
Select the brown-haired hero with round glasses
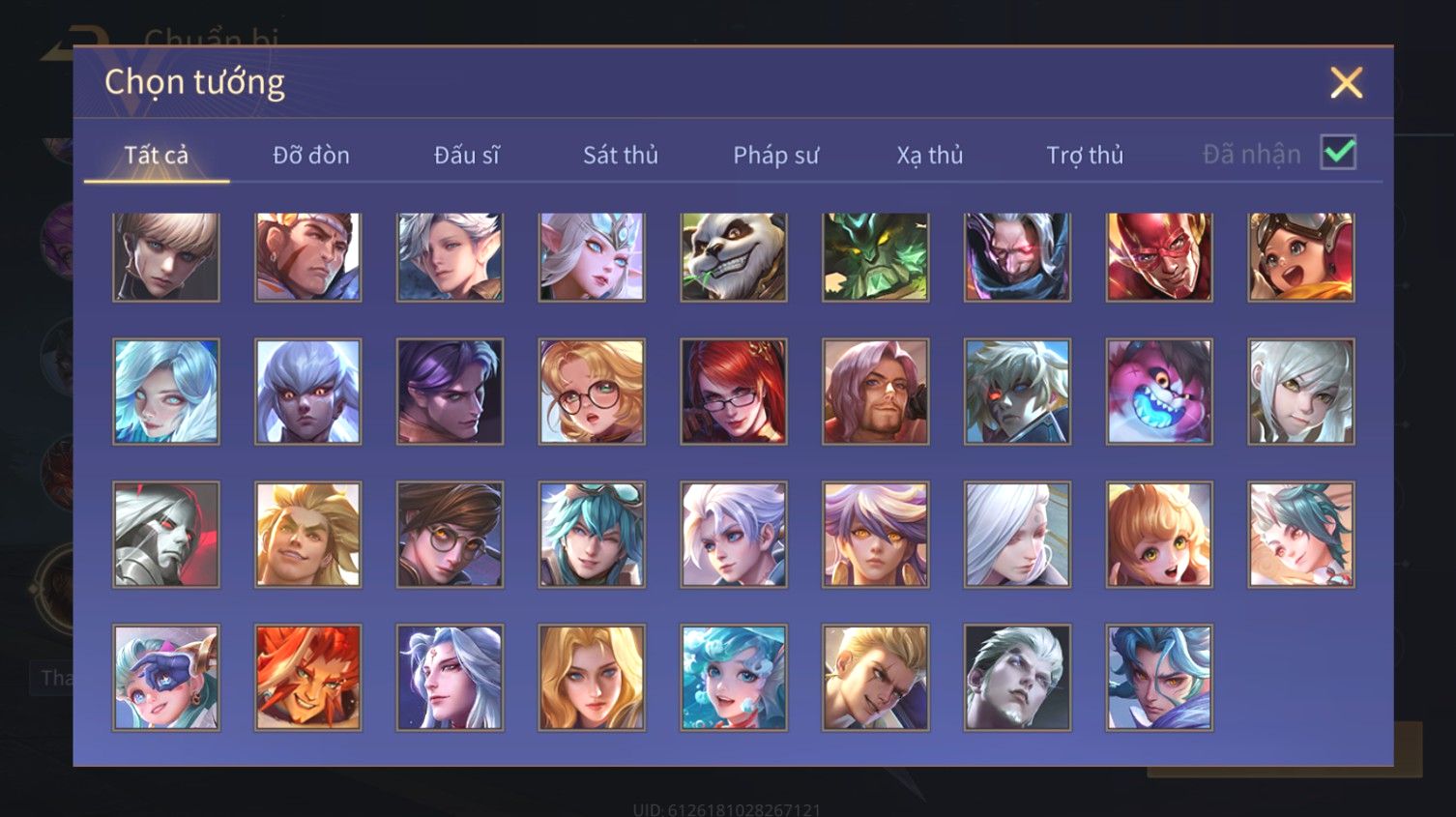coord(450,535)
